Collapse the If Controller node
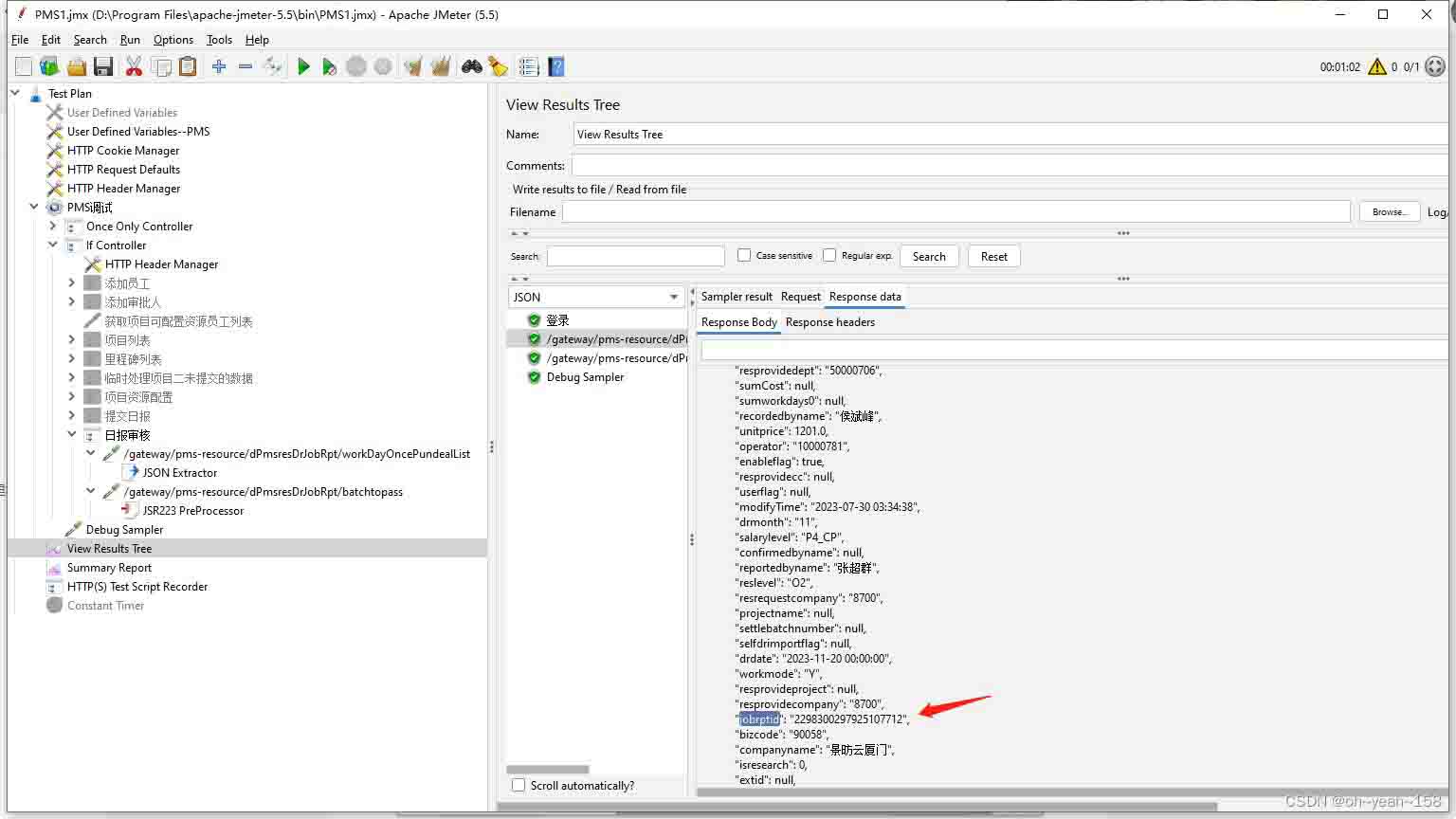Viewport: 1456px width, 819px height. point(53,245)
